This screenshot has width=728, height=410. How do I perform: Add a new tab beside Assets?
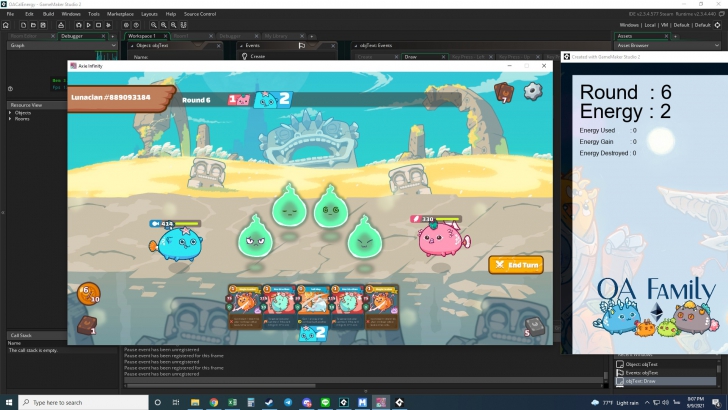point(676,36)
